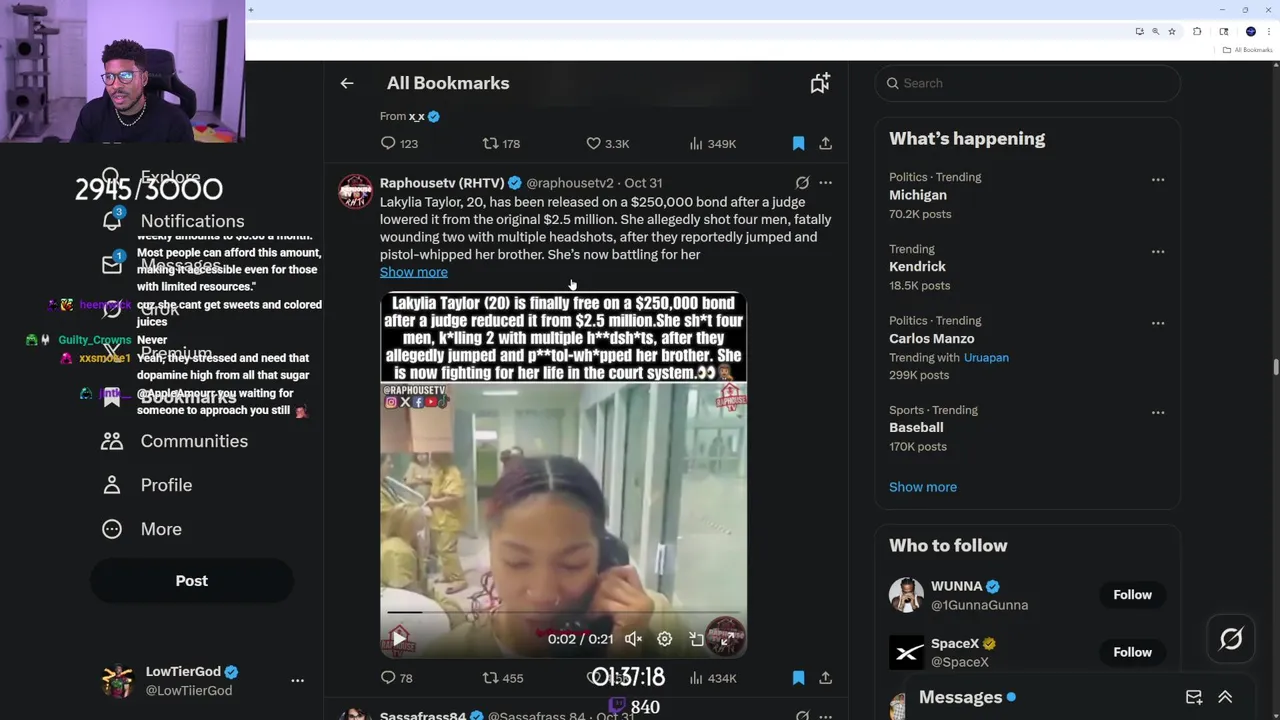1280x720 pixels.
Task: Open the Kendrick trending topic
Action: click(917, 267)
